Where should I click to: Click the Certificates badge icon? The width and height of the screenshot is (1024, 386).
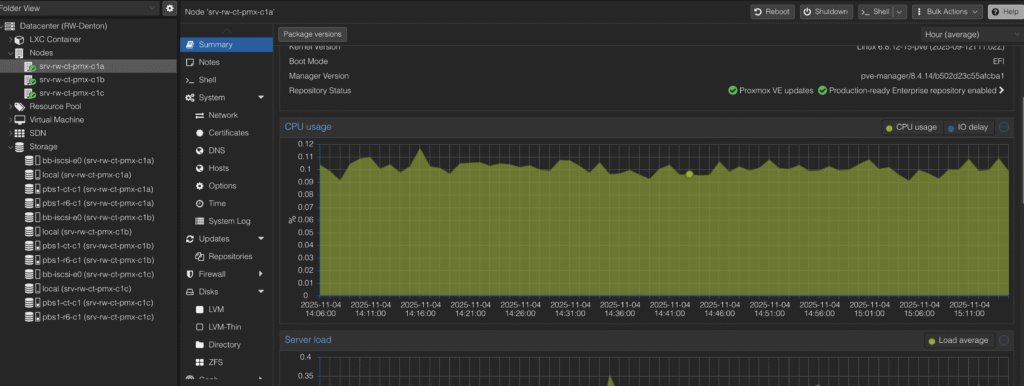(200, 133)
